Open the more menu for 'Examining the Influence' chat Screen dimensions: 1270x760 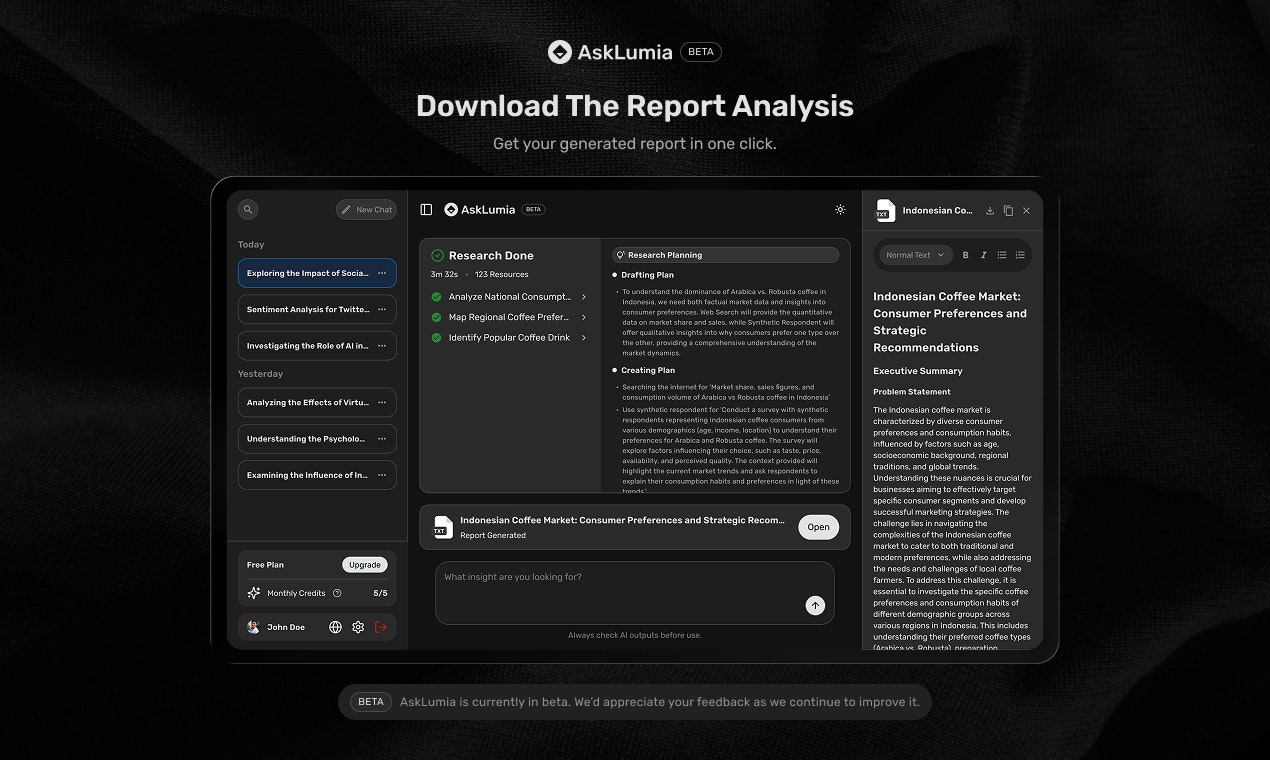coord(382,475)
